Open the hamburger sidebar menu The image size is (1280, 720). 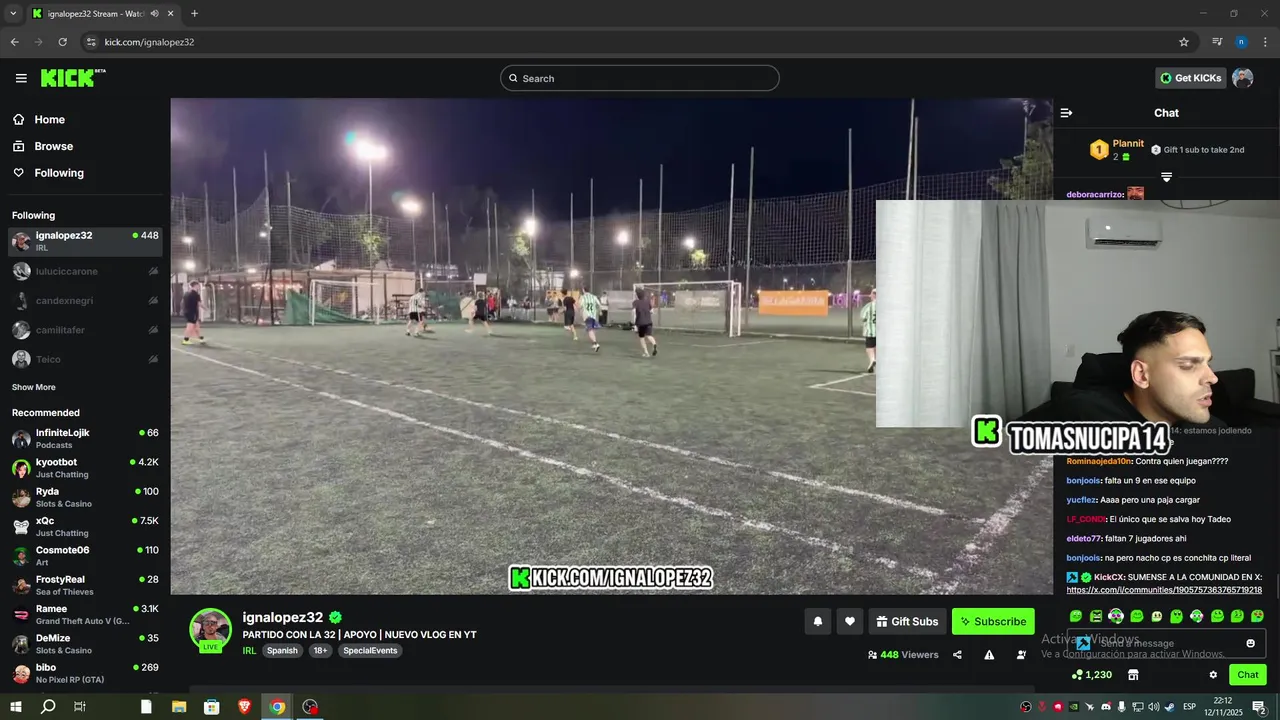pyautogui.click(x=21, y=78)
